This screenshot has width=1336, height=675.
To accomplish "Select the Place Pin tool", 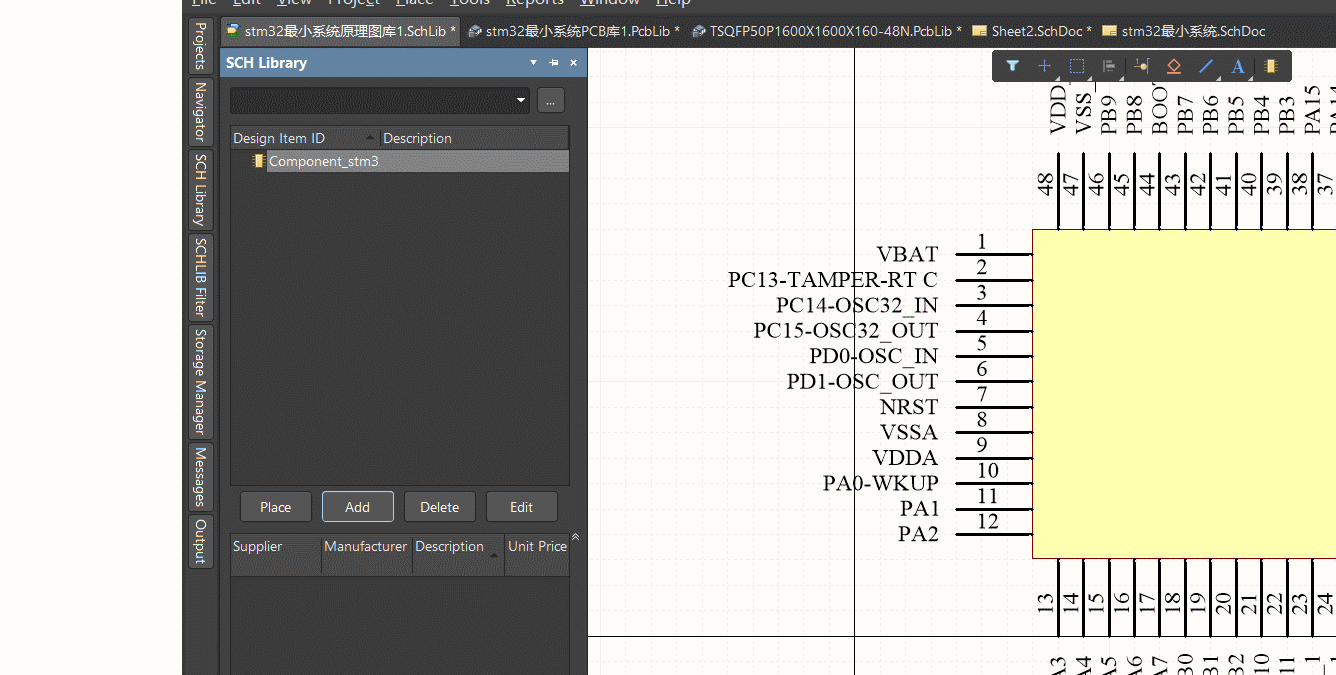I will pyautogui.click(x=1141, y=67).
